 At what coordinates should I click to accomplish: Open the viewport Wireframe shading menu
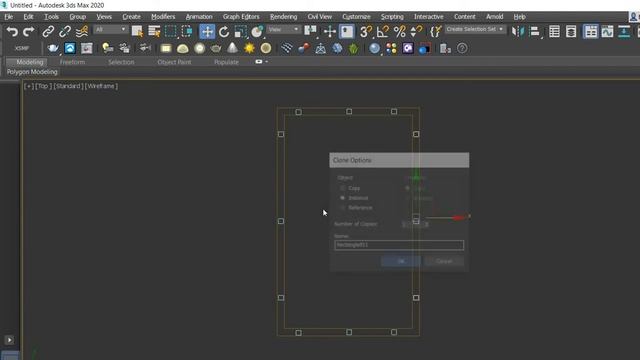pyautogui.click(x=101, y=86)
